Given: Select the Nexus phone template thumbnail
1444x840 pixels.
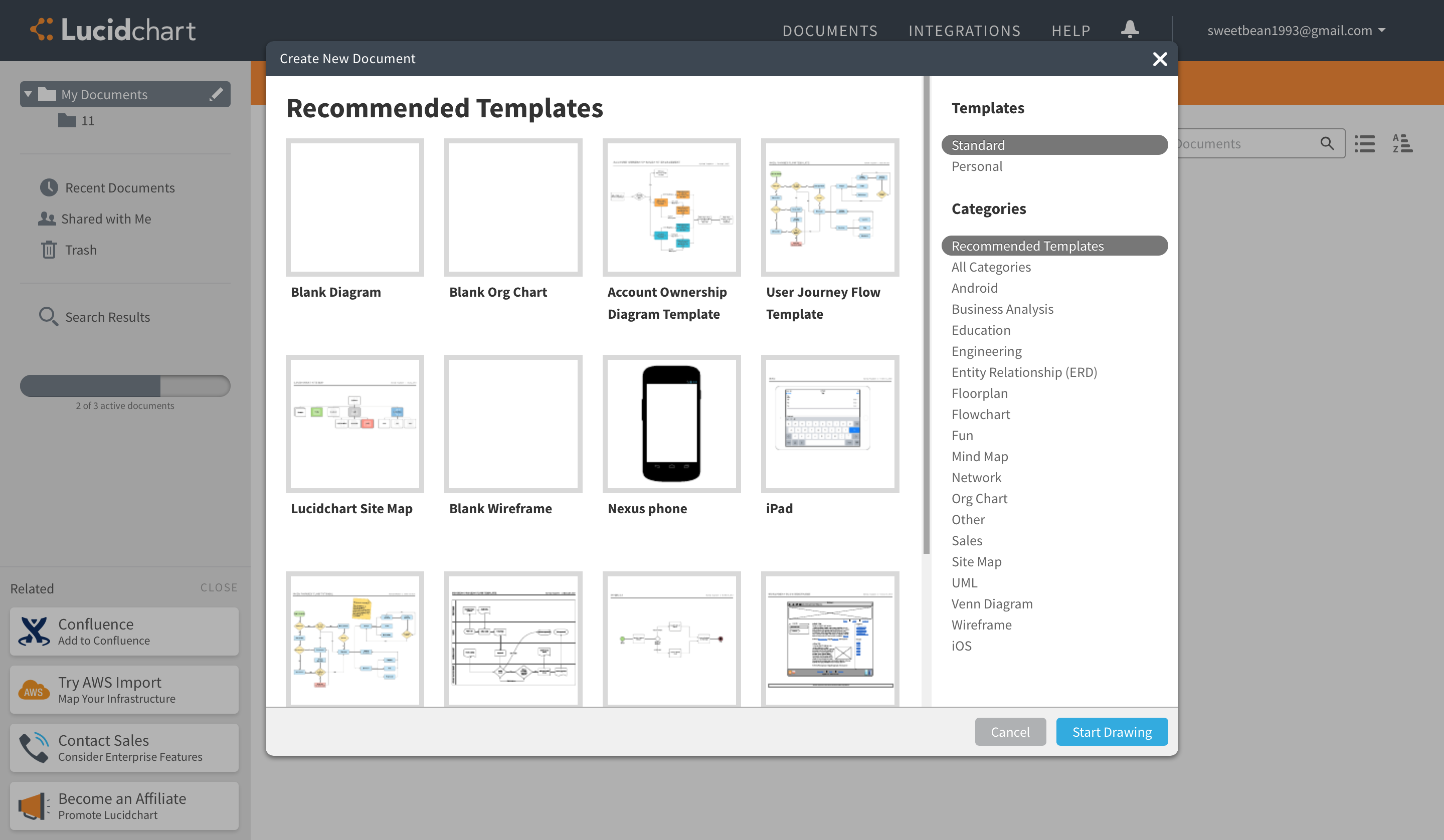Looking at the screenshot, I should 671,424.
